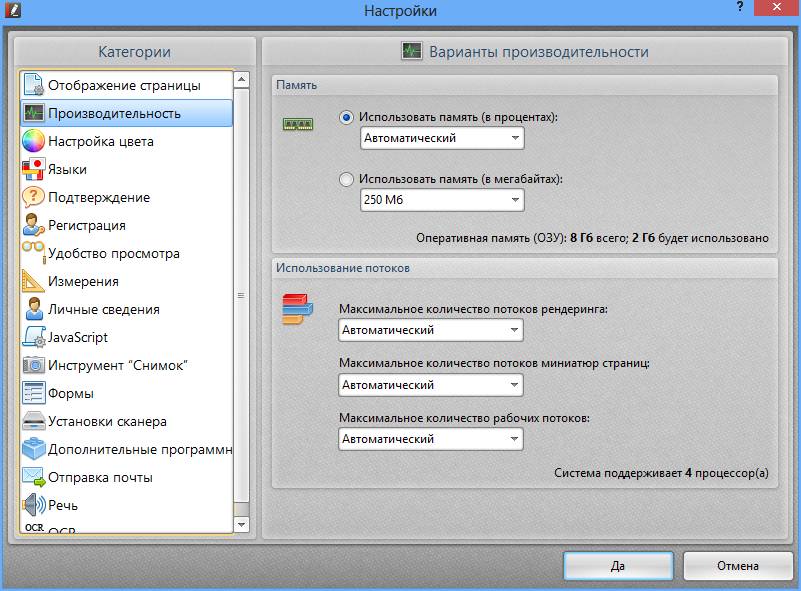
Task: Select the Измерения ruler icon
Action: tap(33, 281)
